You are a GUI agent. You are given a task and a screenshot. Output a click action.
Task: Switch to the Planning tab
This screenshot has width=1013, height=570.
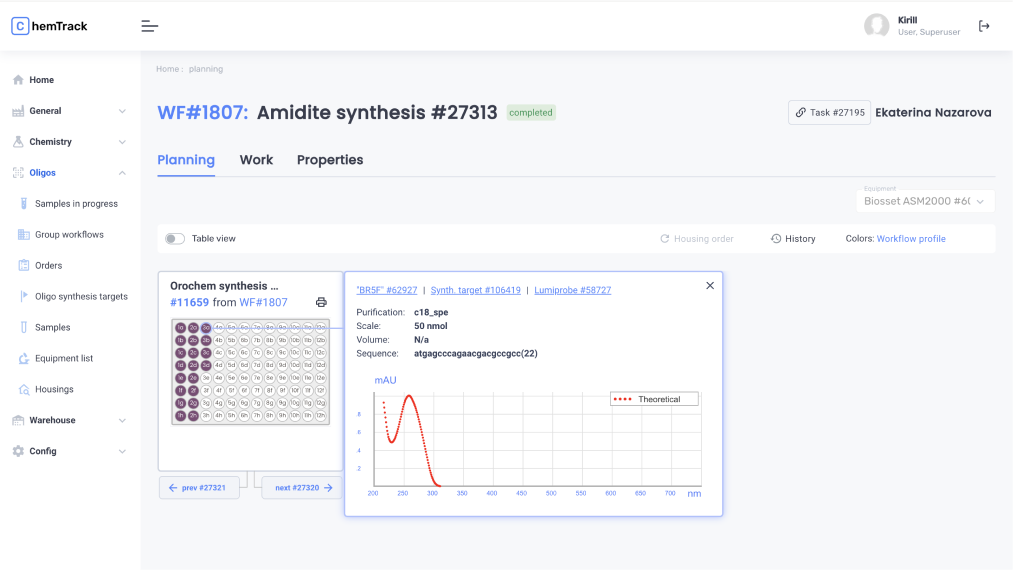[x=186, y=160]
